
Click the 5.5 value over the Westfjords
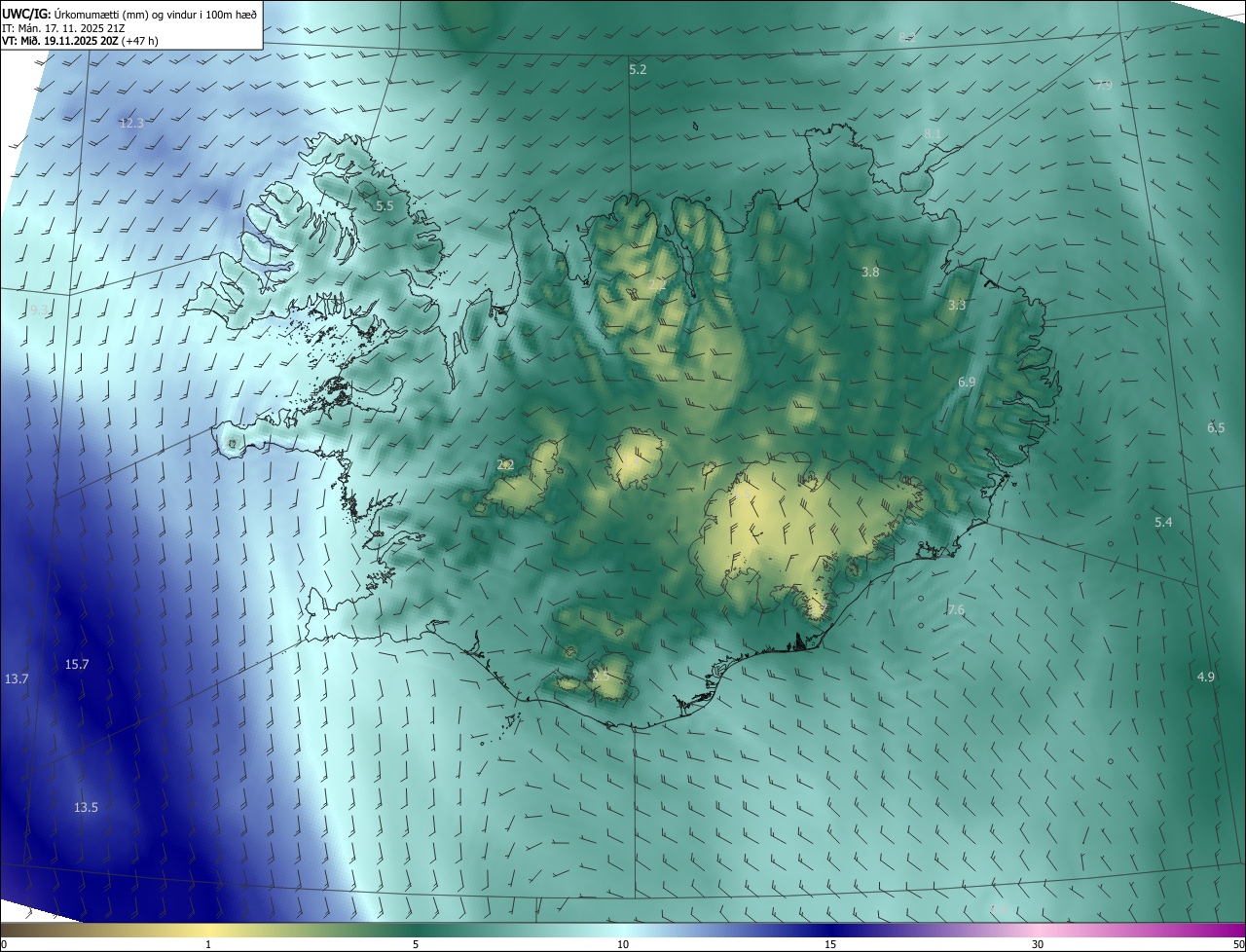pos(385,206)
